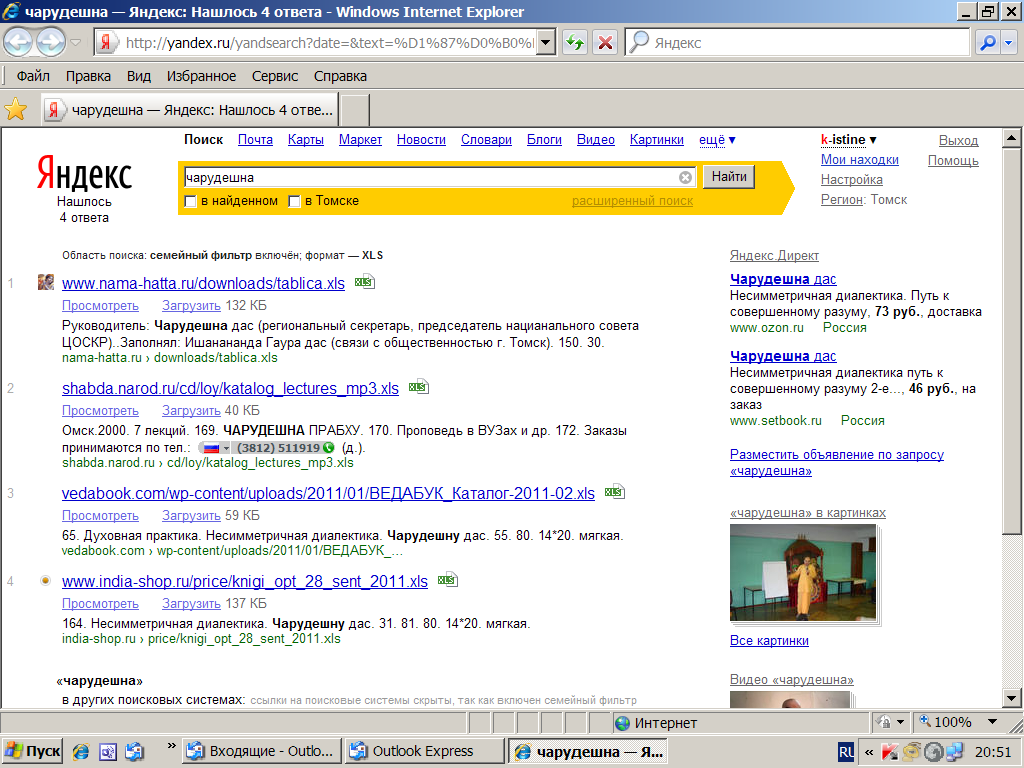The image size is (1024, 768).
Task: Clear the Yandex query with the round X
Action: pos(685,177)
